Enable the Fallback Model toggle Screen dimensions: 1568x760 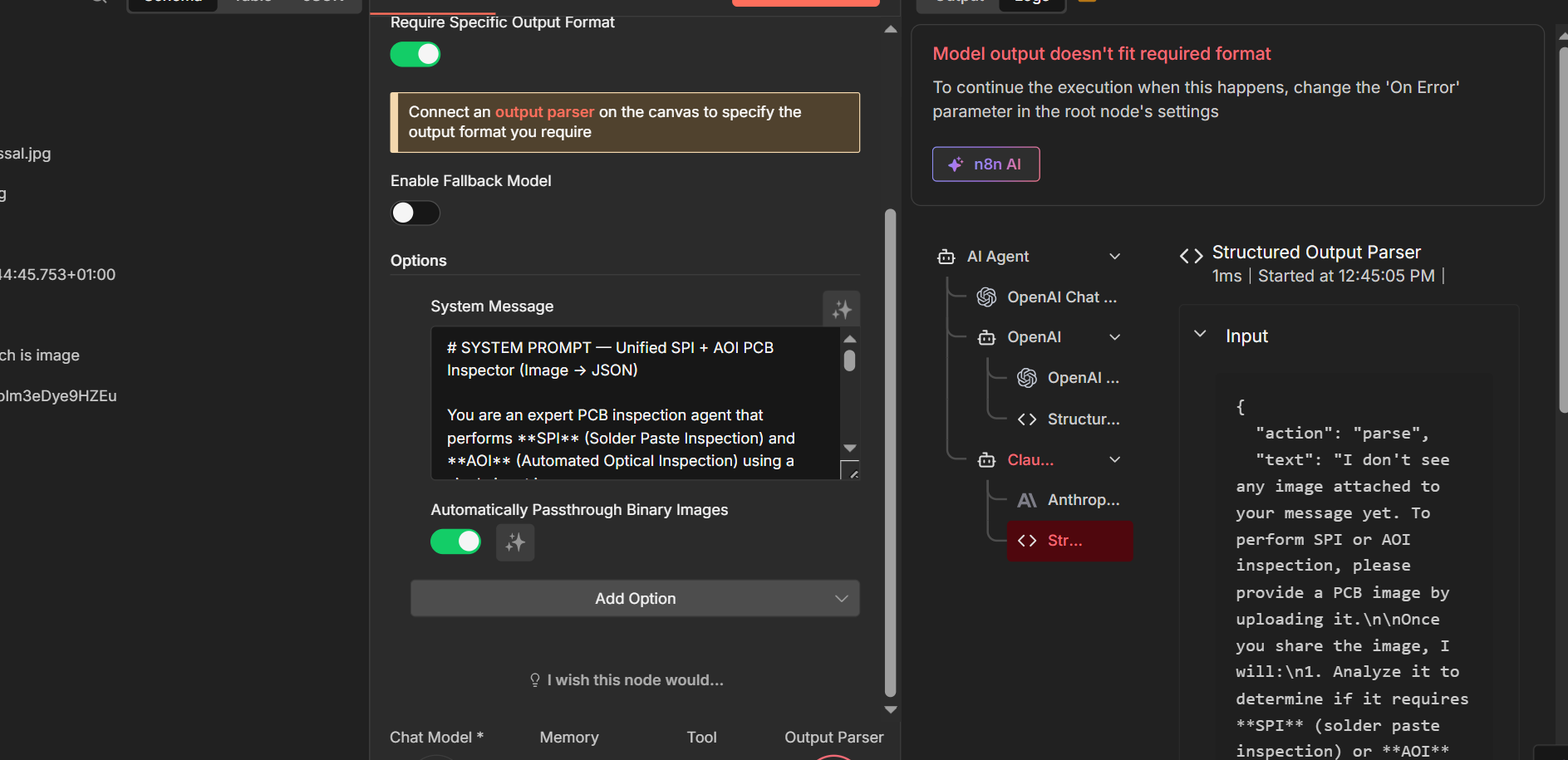point(415,213)
